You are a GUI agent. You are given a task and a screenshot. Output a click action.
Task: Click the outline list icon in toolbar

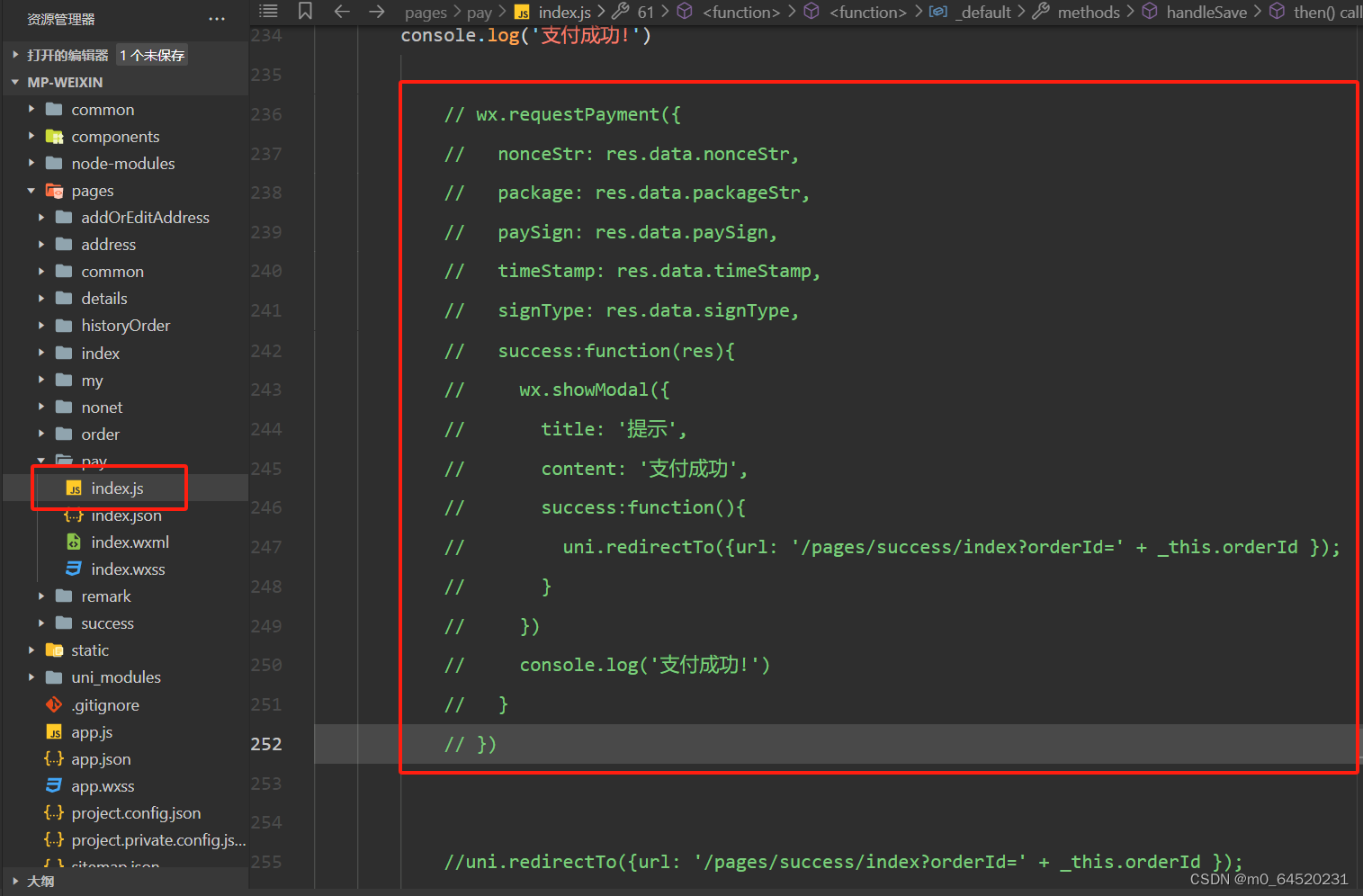pyautogui.click(x=268, y=11)
